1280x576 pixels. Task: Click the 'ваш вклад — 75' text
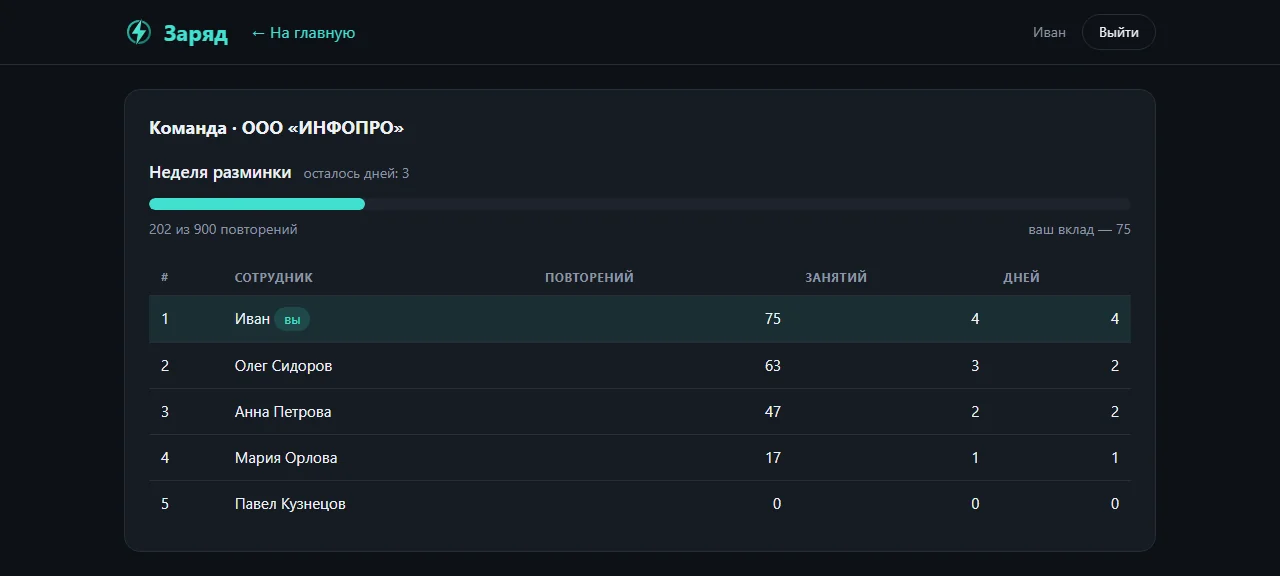[x=1080, y=229]
